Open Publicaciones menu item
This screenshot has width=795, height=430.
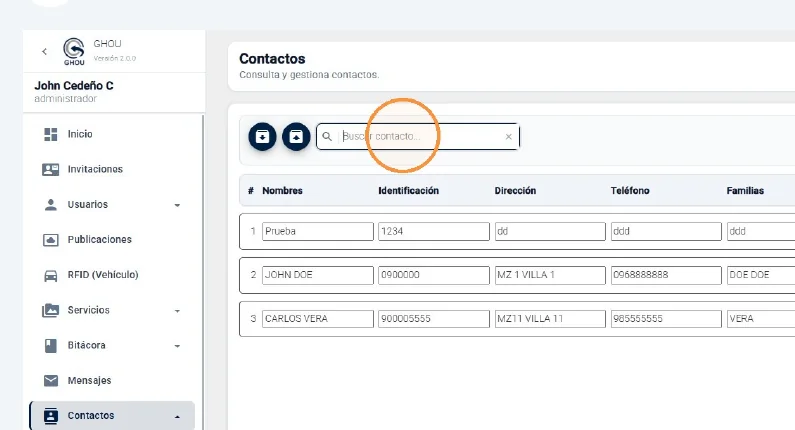pyautogui.click(x=100, y=239)
